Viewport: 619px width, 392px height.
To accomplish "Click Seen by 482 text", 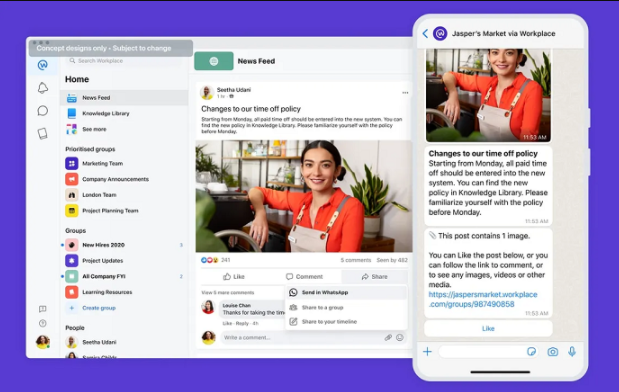I will click(x=392, y=260).
